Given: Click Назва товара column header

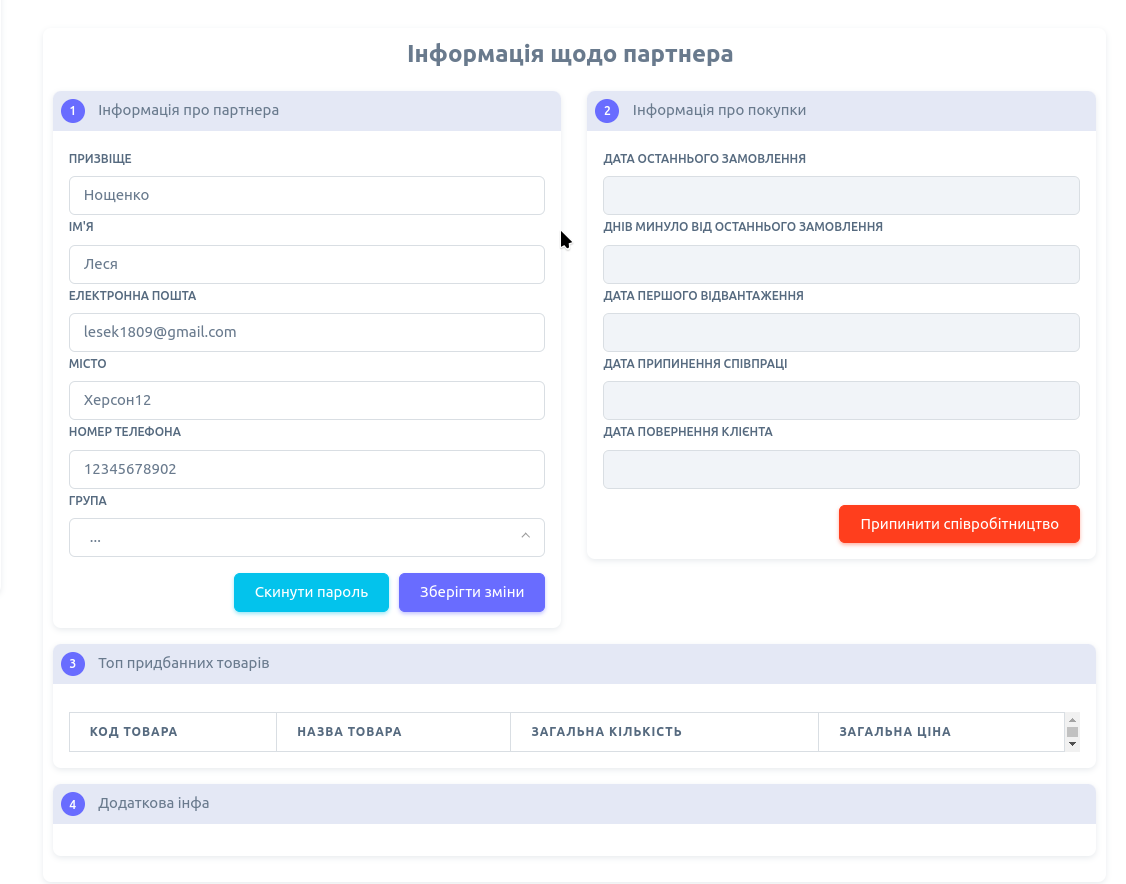Looking at the screenshot, I should point(349,732).
